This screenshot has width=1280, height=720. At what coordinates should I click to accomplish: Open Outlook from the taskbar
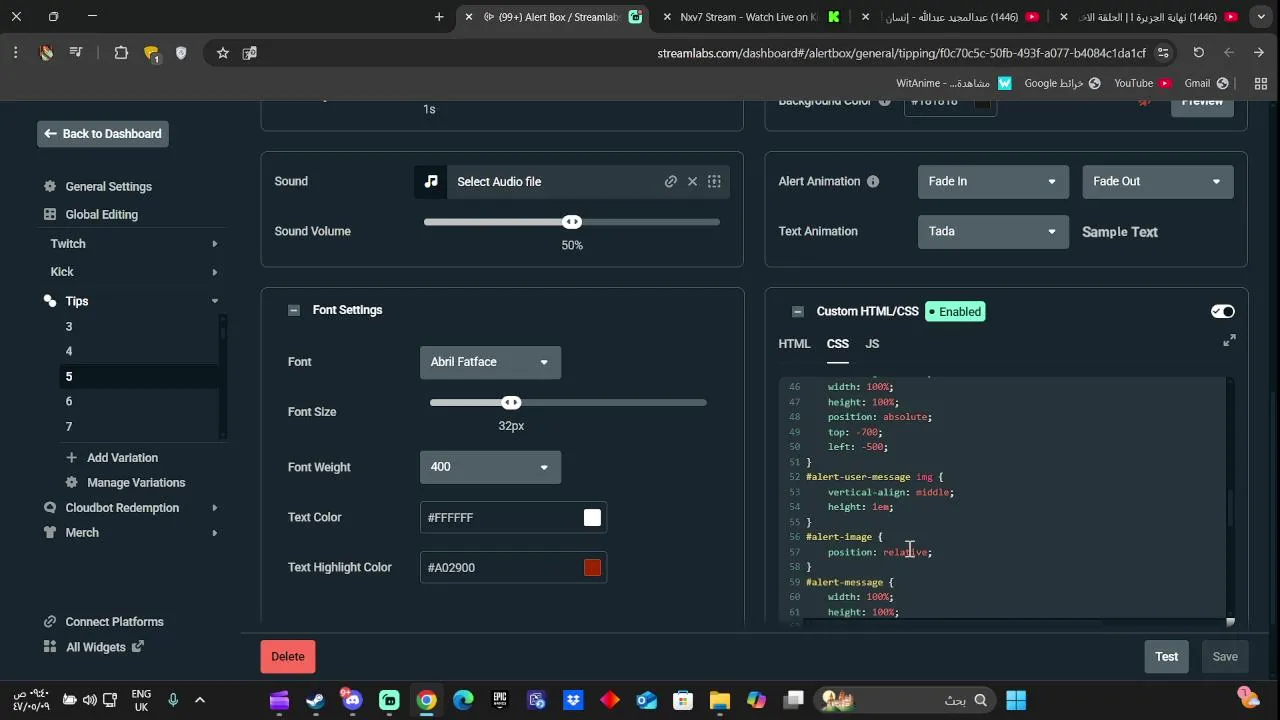click(646, 700)
